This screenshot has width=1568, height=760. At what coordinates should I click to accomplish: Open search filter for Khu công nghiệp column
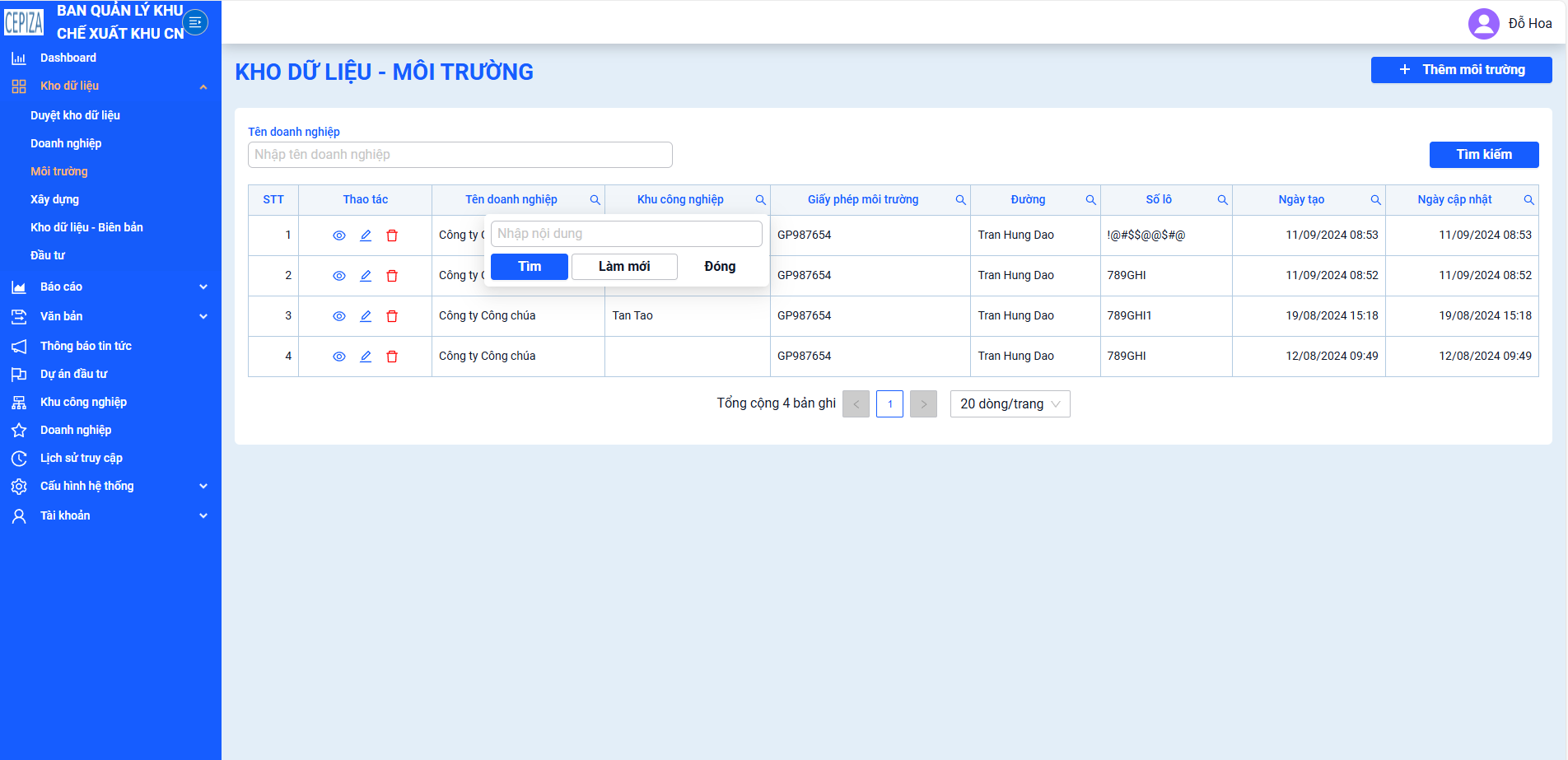pos(760,200)
